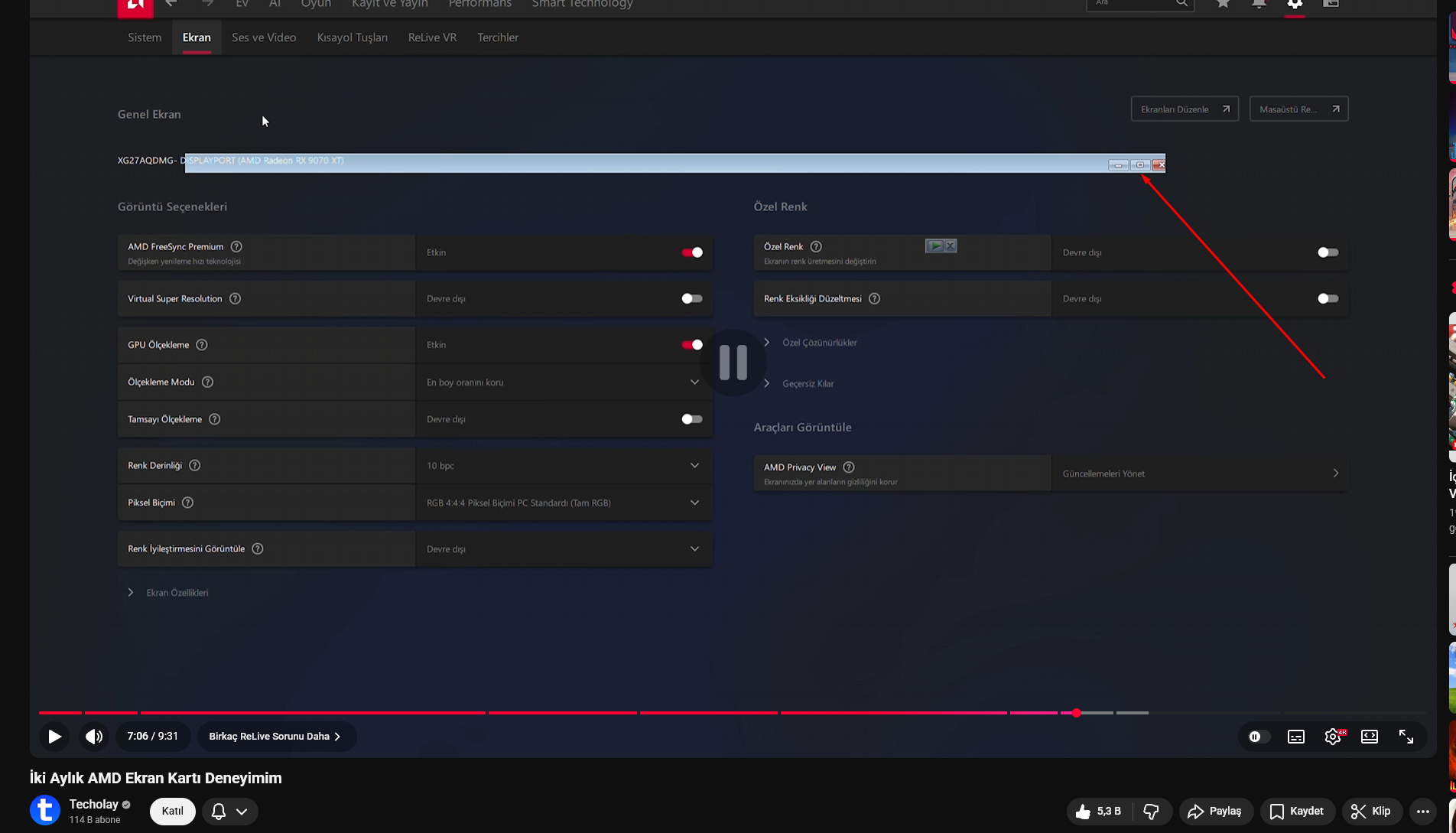Screen dimensions: 1456x833
Task: Open help icon next to Tamsayı Ölçekleme
Action: pos(215,419)
